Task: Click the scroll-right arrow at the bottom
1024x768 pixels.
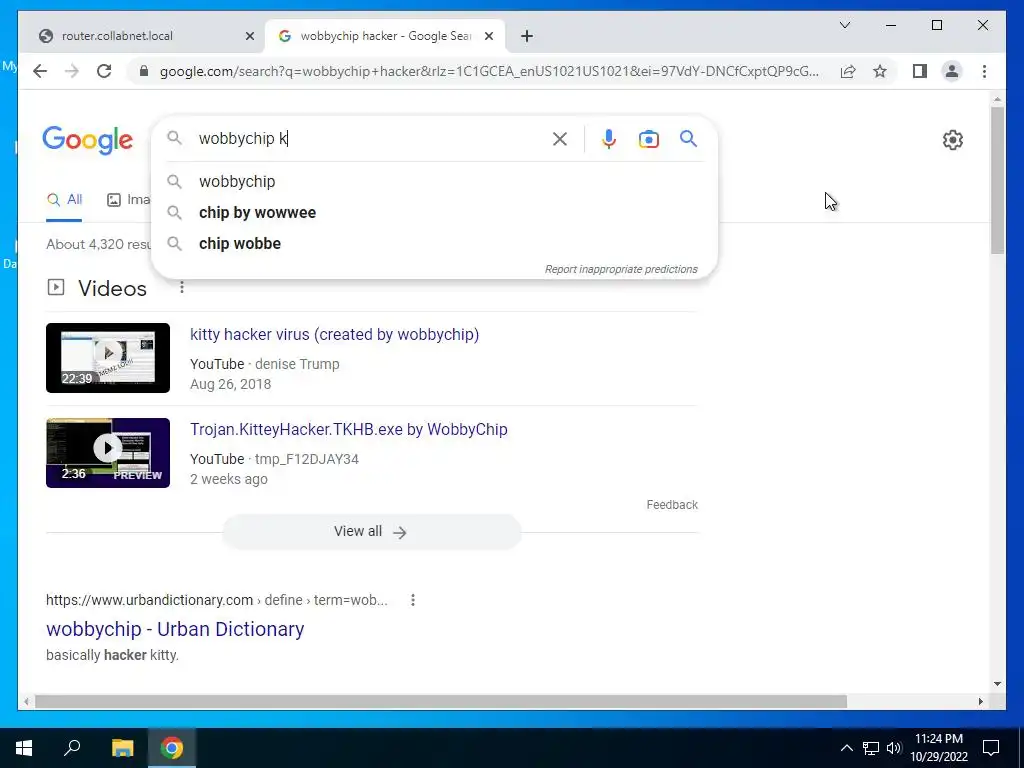Action: point(980,701)
